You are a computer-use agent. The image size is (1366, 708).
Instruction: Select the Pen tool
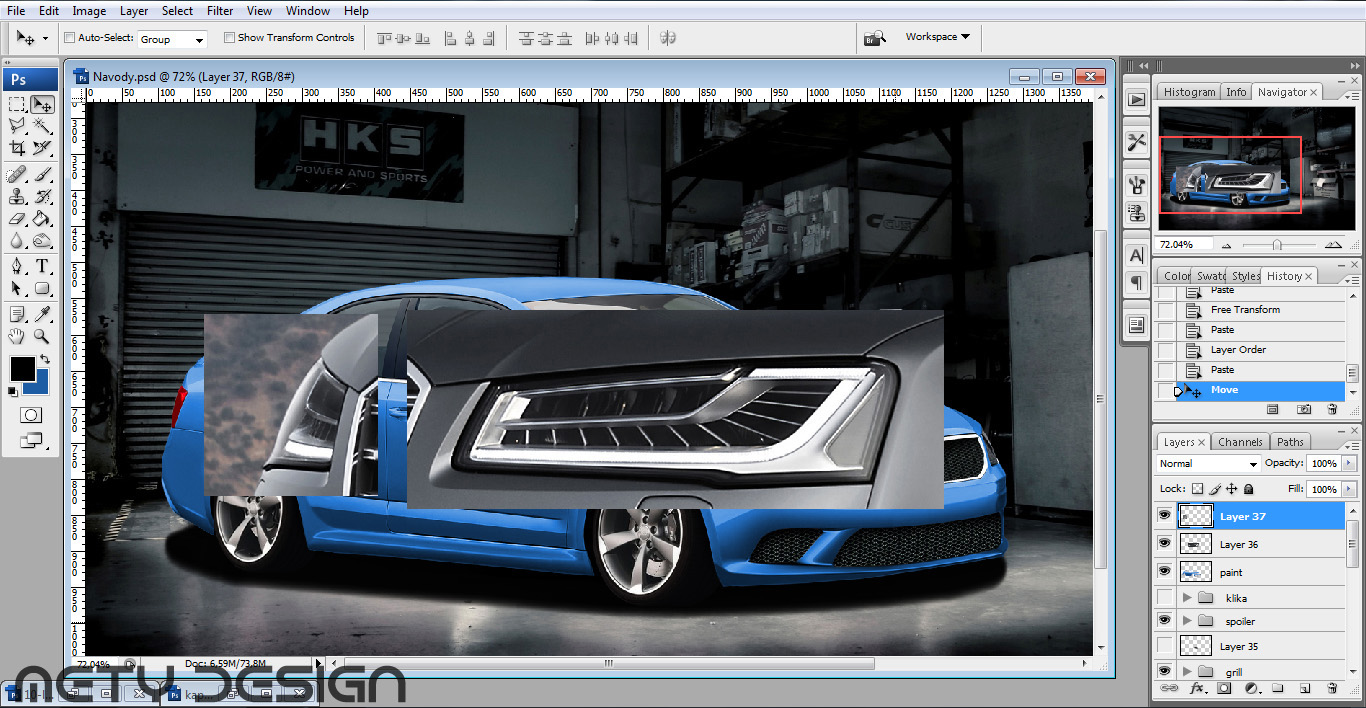[17, 266]
